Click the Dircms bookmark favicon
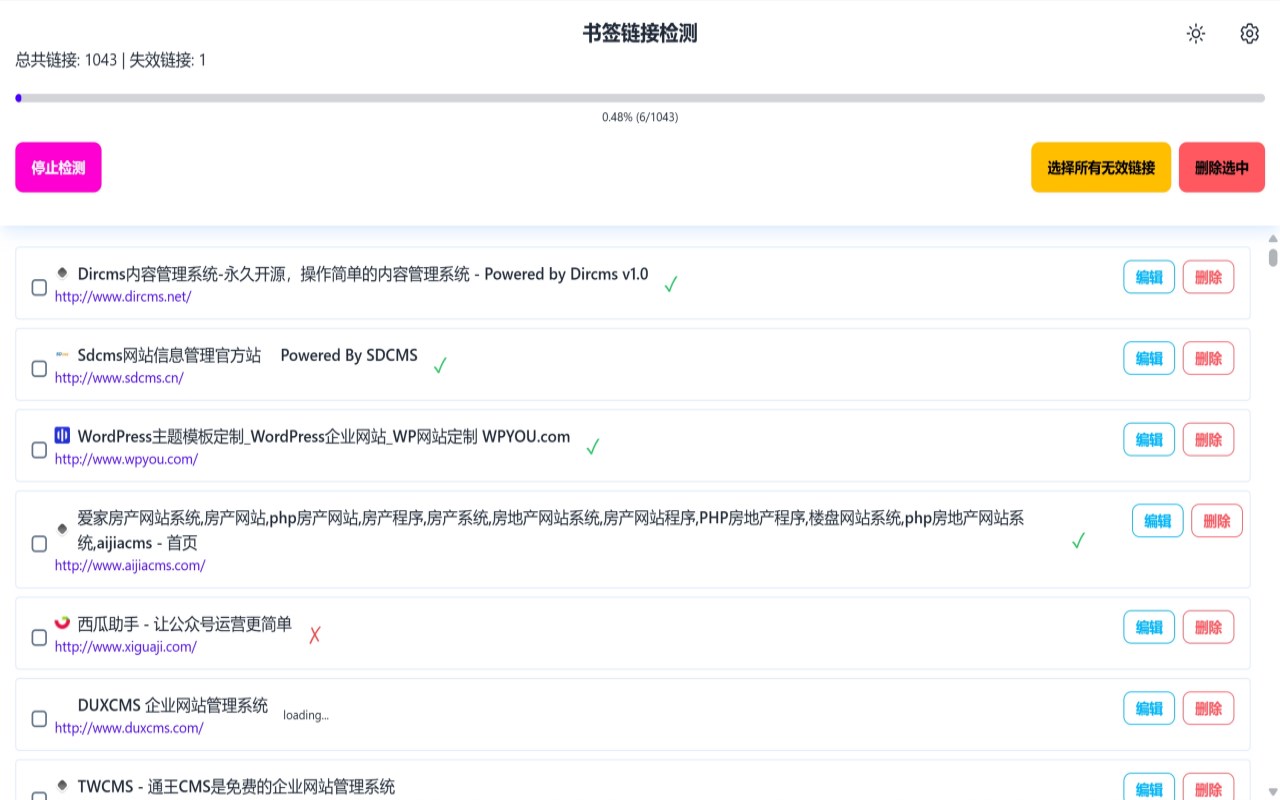 point(63,273)
